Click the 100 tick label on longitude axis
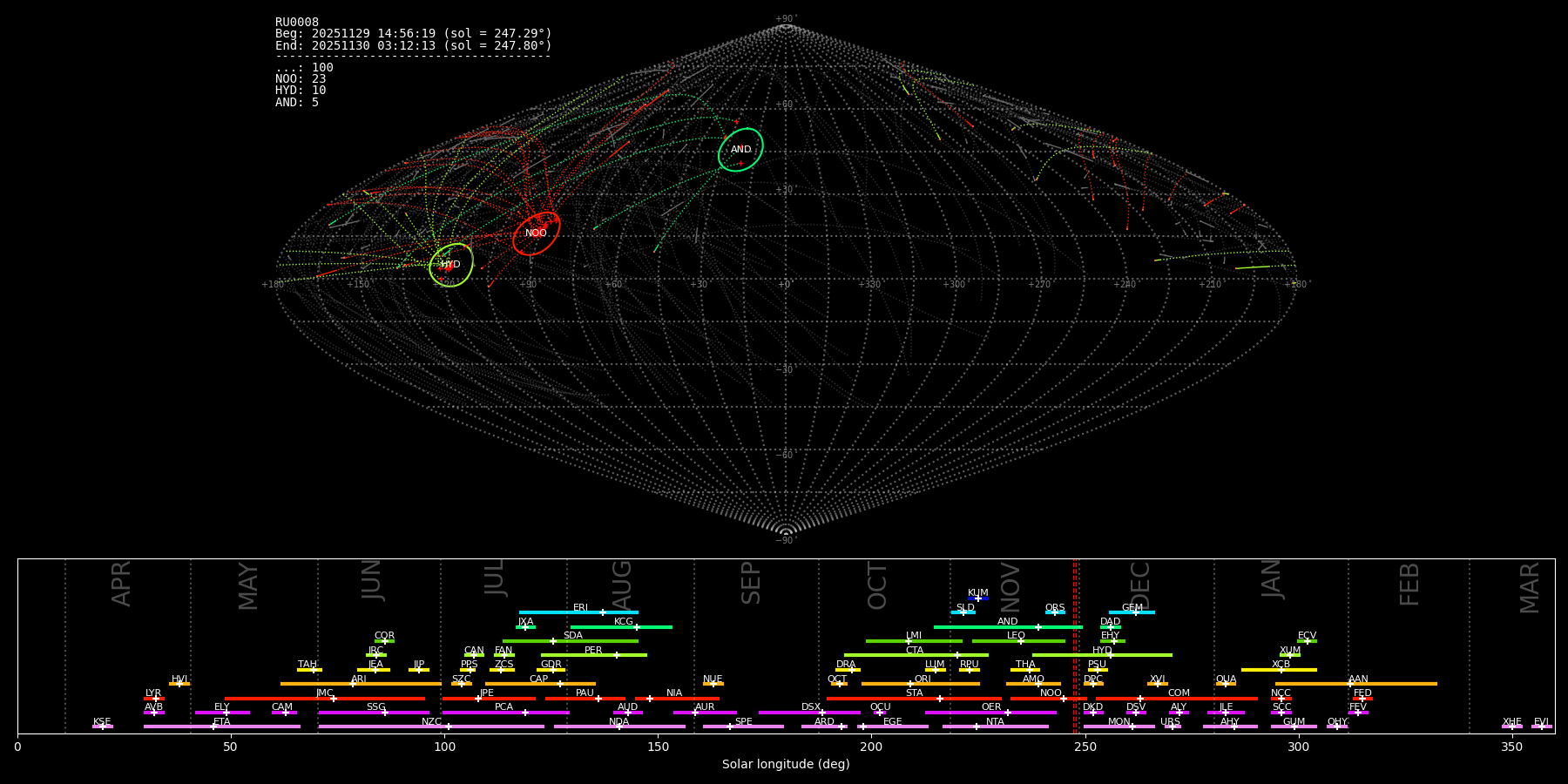This screenshot has width=1568, height=784. [444, 747]
